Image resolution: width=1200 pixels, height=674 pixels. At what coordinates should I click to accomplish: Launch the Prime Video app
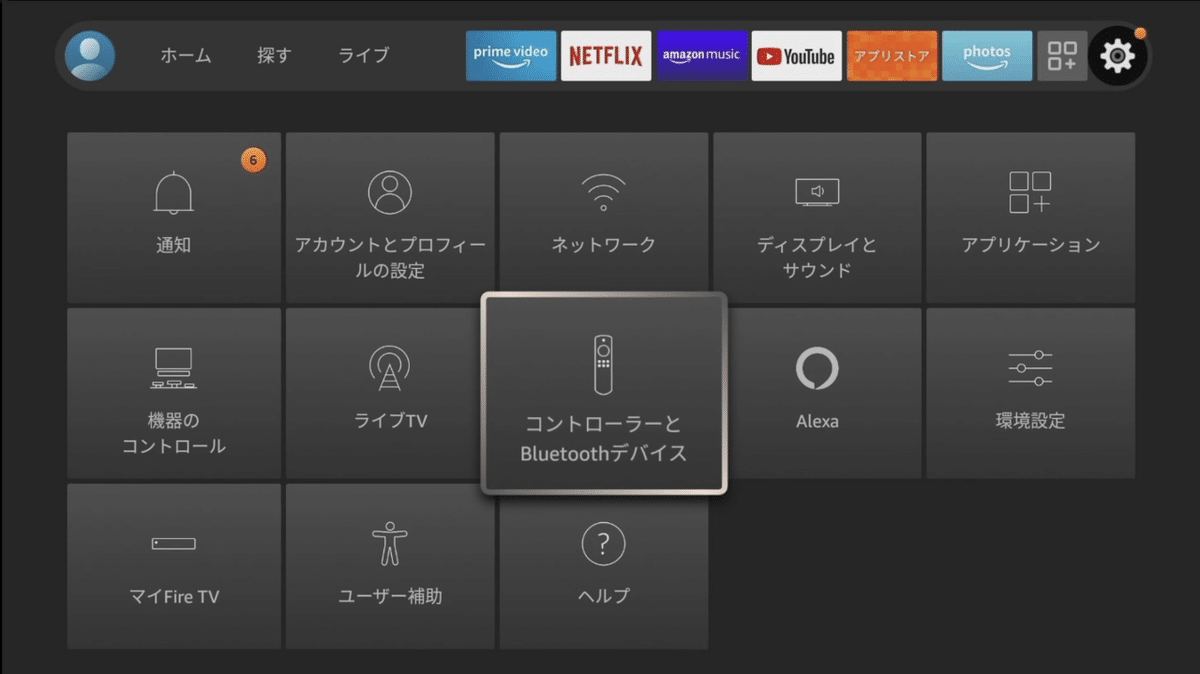[x=511, y=56]
